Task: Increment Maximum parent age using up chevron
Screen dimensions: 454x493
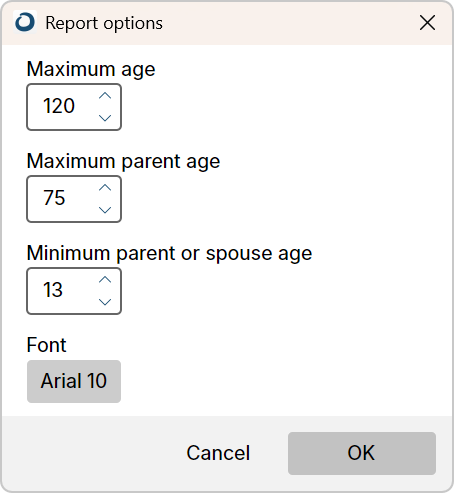Action: [105, 188]
